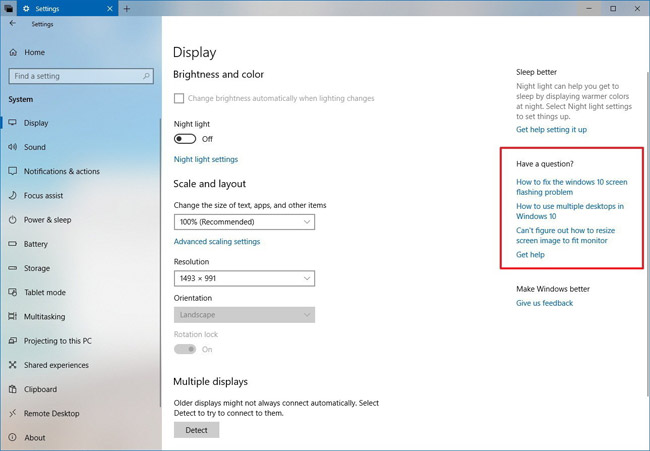Open resize screen image help link

565,235
